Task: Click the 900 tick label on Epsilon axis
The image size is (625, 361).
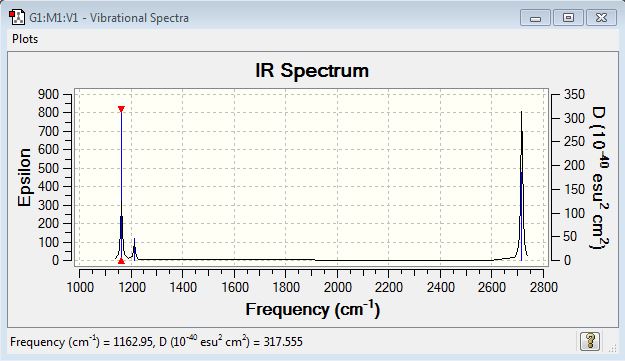Action: [48, 94]
